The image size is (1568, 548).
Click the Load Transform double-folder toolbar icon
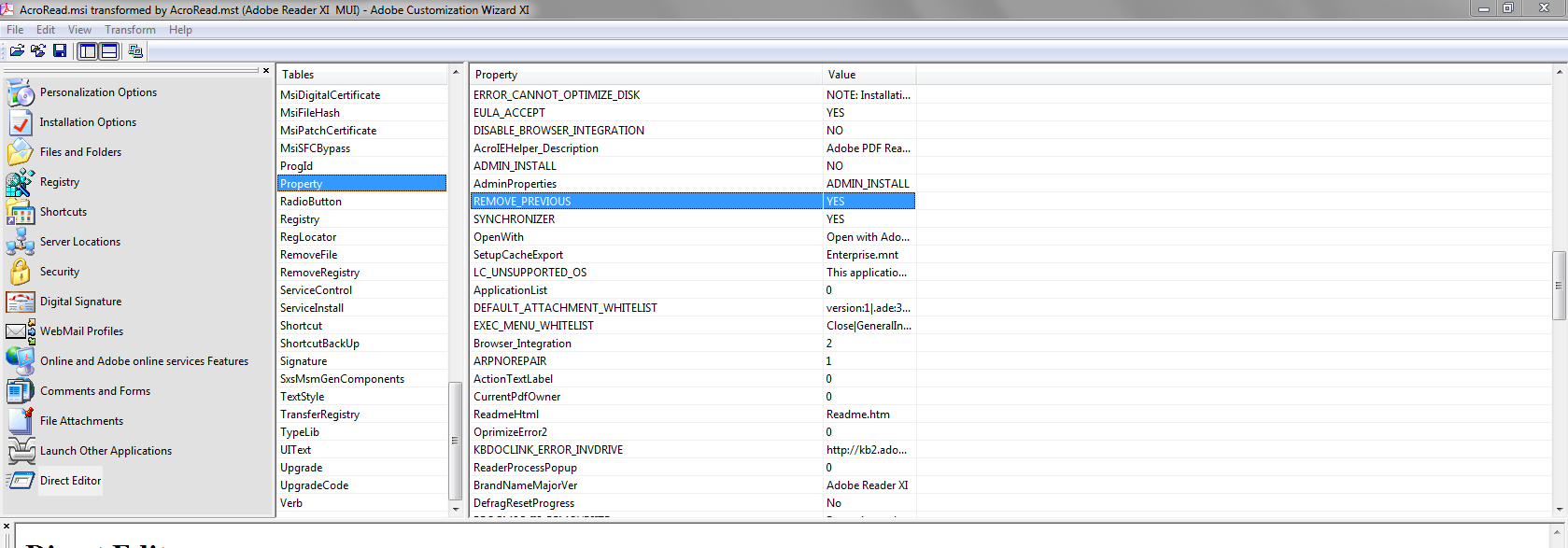tap(38, 50)
